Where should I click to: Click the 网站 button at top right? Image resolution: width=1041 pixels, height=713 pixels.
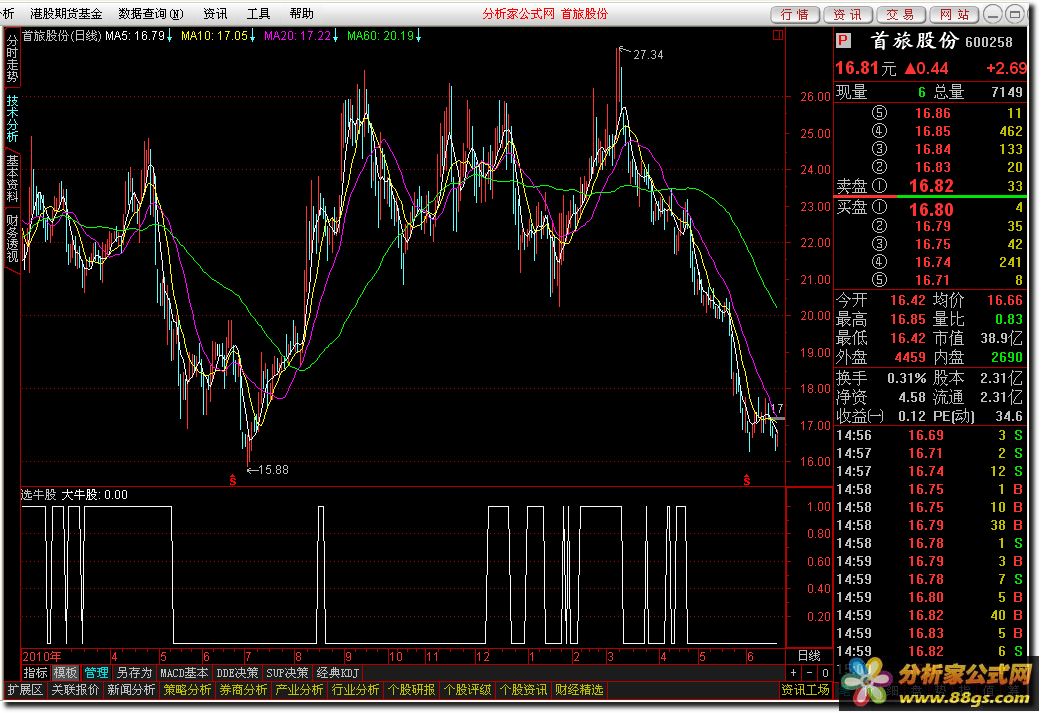[x=954, y=15]
